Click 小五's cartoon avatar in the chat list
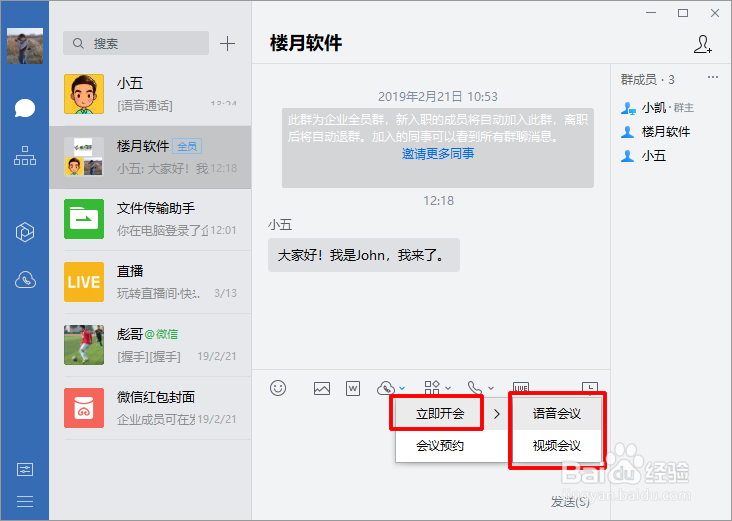 (x=84, y=94)
